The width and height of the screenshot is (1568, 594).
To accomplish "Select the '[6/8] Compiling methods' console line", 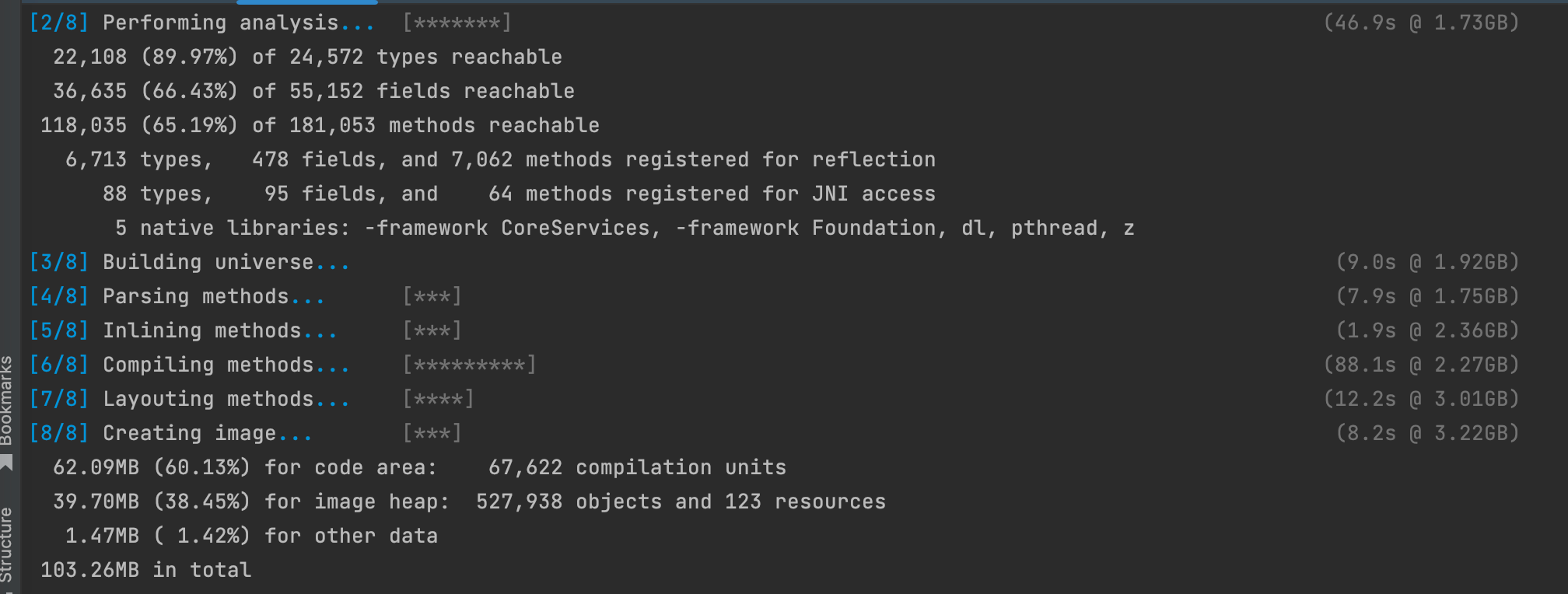I will pyautogui.click(x=191, y=364).
